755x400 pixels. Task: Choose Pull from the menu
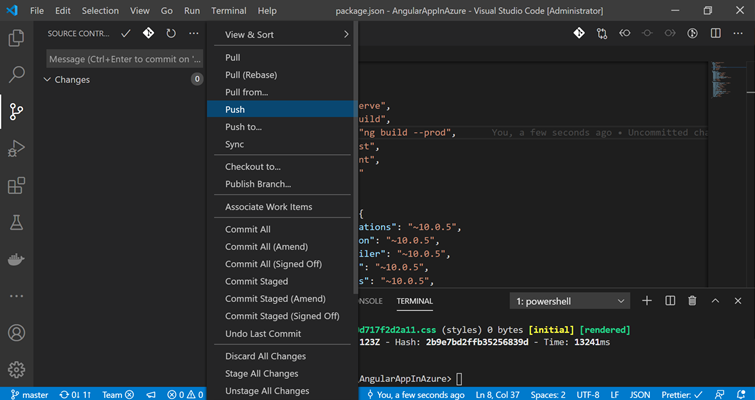pyautogui.click(x=282, y=57)
